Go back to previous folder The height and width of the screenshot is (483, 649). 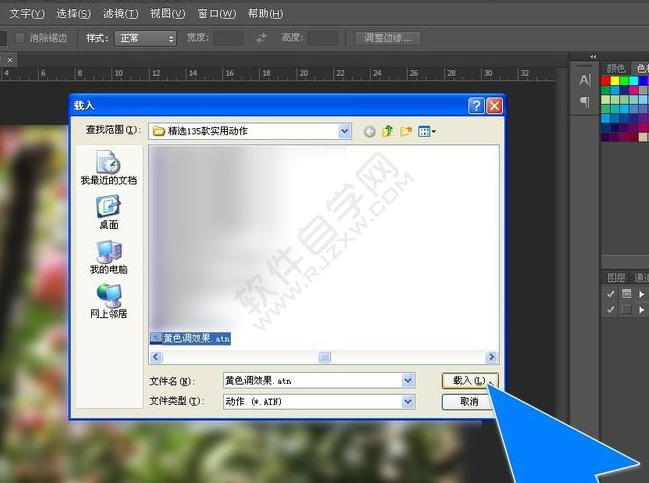pos(369,132)
